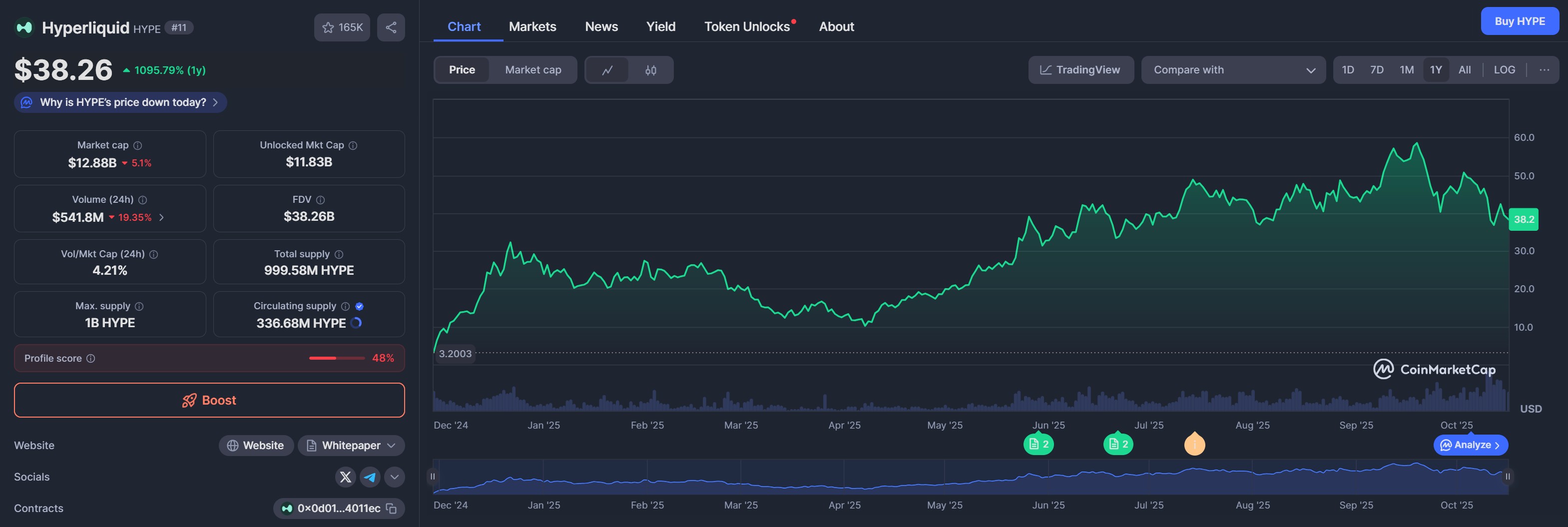
Task: Expand the Socials chevron for more links
Action: 395,477
